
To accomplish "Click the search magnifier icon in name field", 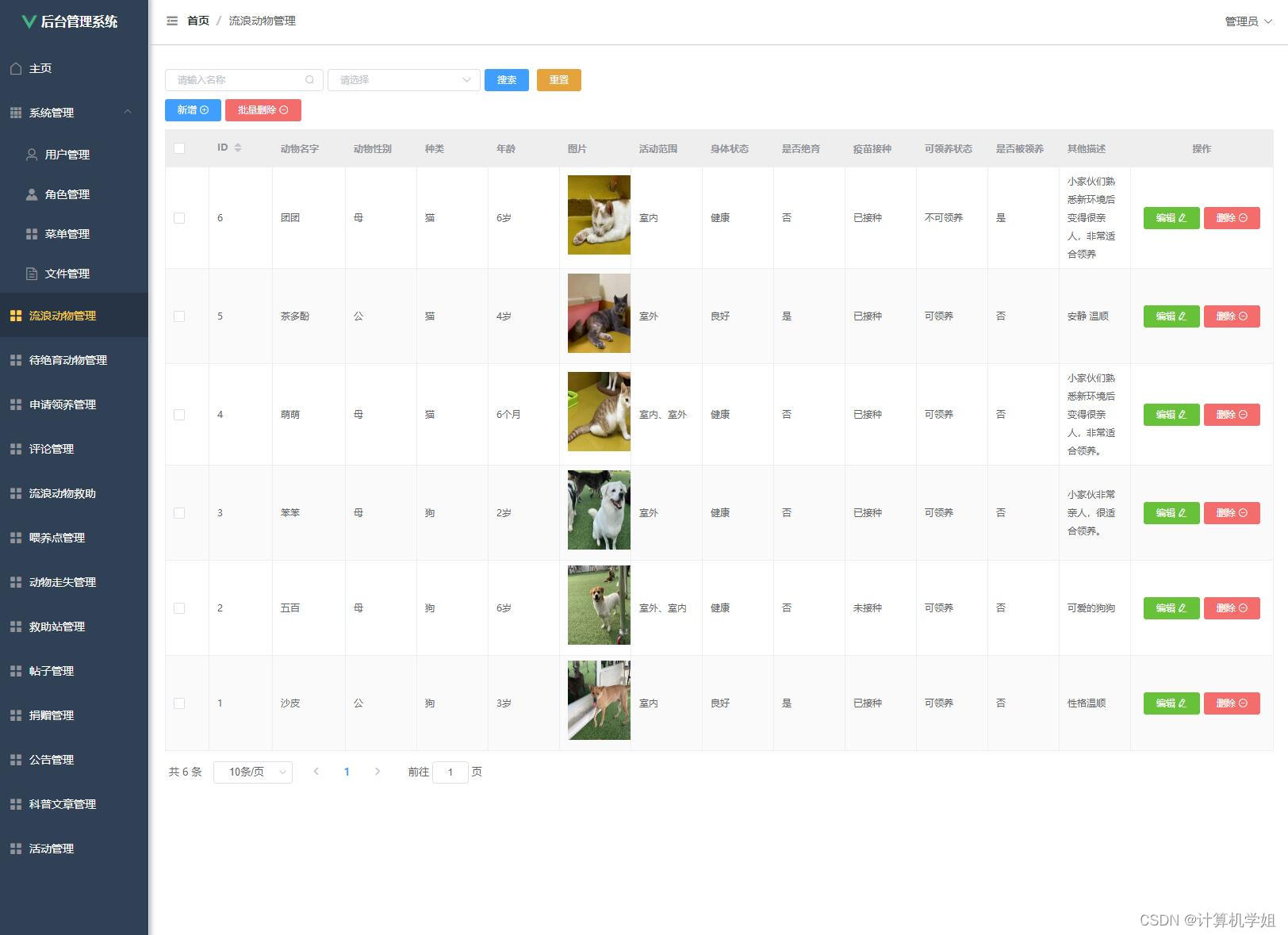I will (x=309, y=80).
